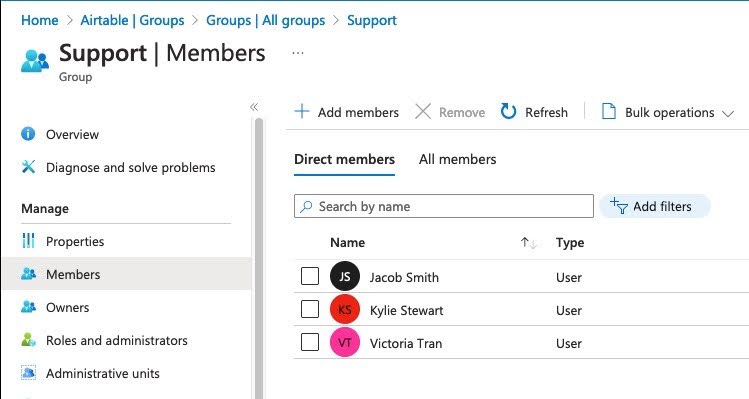
Task: Click the funnel icon in Add filters
Action: coord(619,206)
